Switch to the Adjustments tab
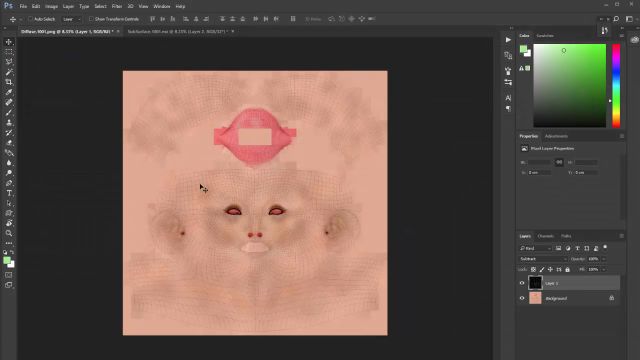 tap(556, 136)
